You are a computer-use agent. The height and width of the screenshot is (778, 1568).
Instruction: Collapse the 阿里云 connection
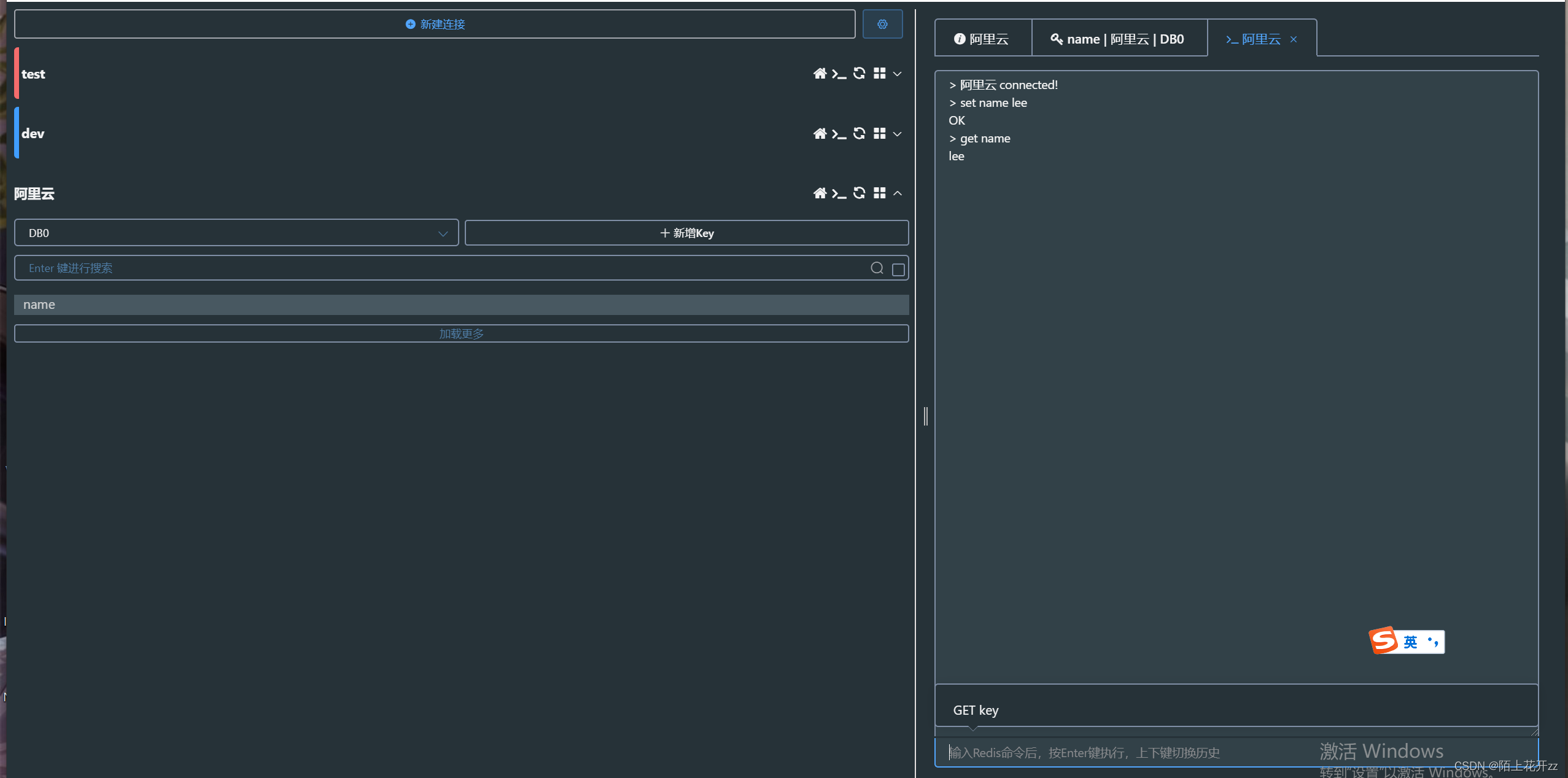point(898,193)
